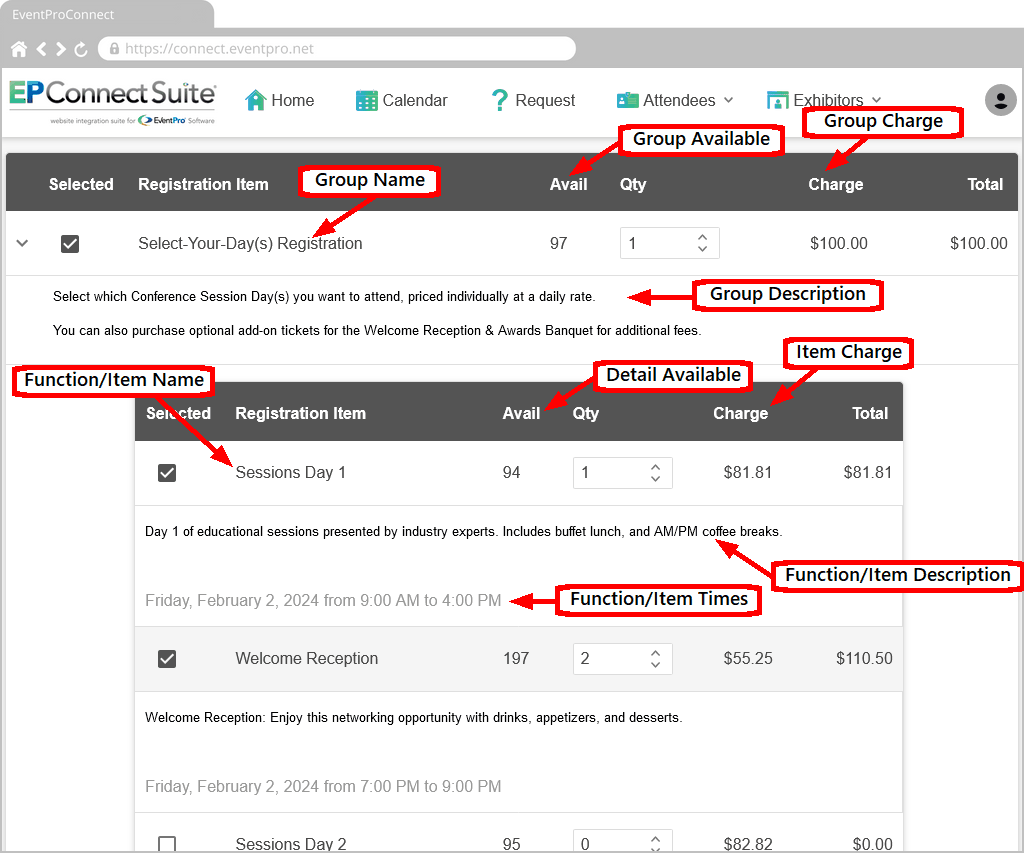
Task: Open the Request menu item
Action: 533,100
